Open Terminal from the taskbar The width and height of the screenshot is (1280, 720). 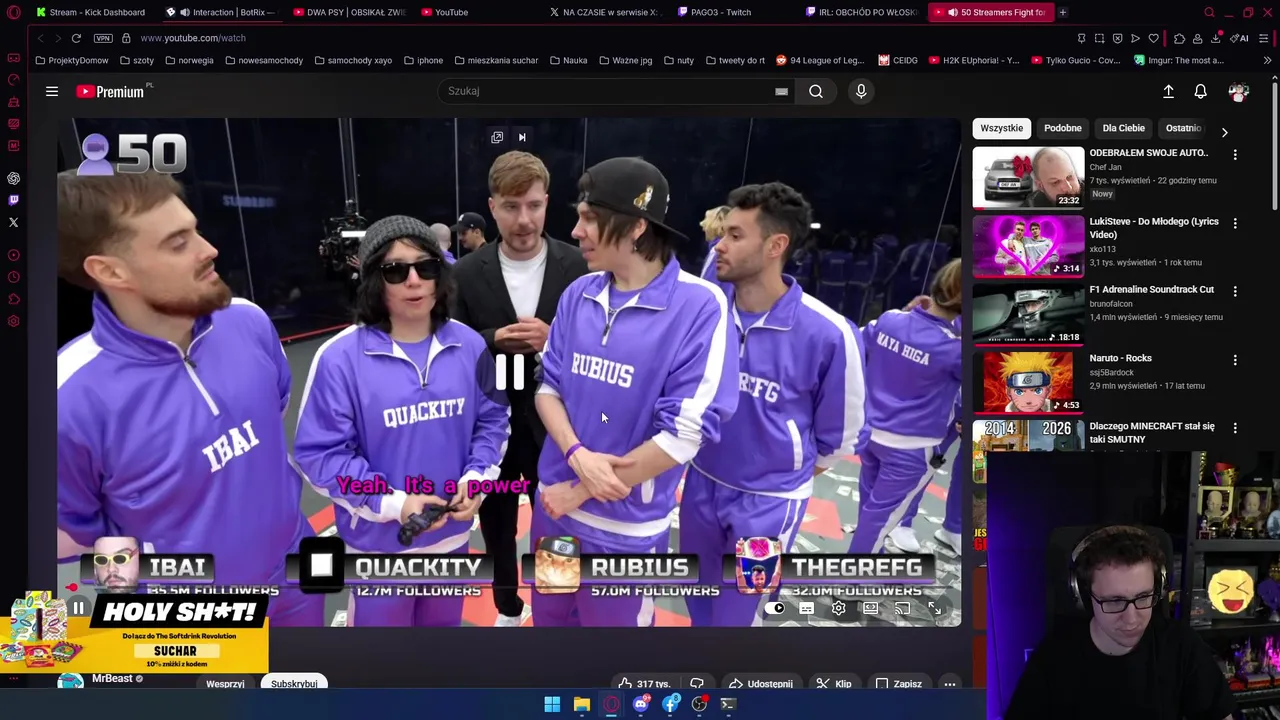(x=729, y=704)
